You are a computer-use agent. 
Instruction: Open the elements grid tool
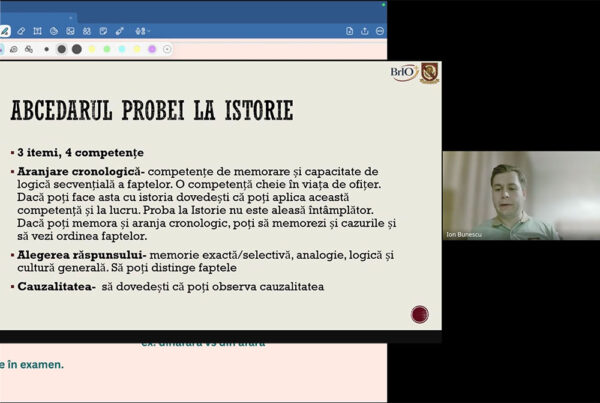pos(87,31)
